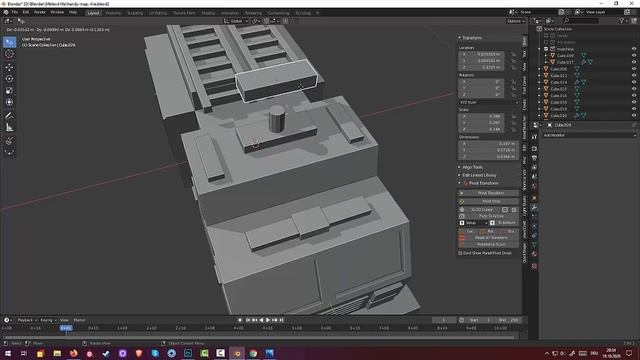
Task: Click the To Bottom button
Action: point(504,223)
